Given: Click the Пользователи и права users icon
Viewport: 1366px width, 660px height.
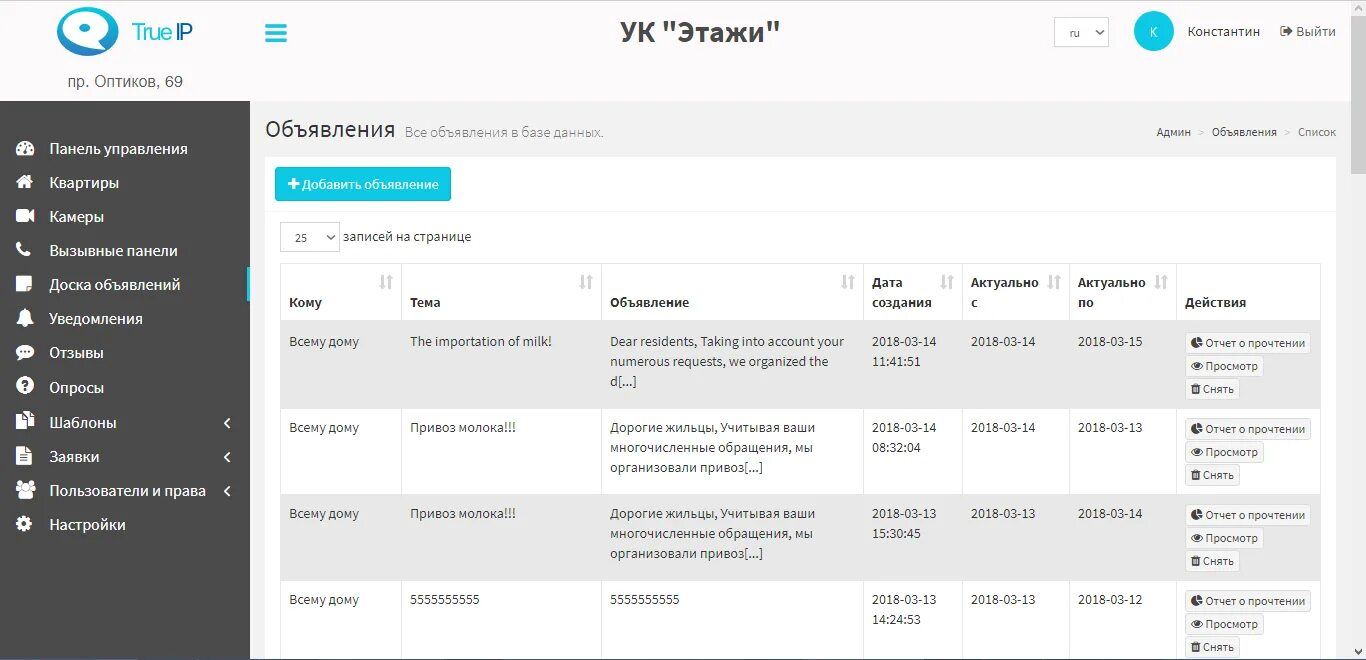Looking at the screenshot, I should click(x=26, y=490).
